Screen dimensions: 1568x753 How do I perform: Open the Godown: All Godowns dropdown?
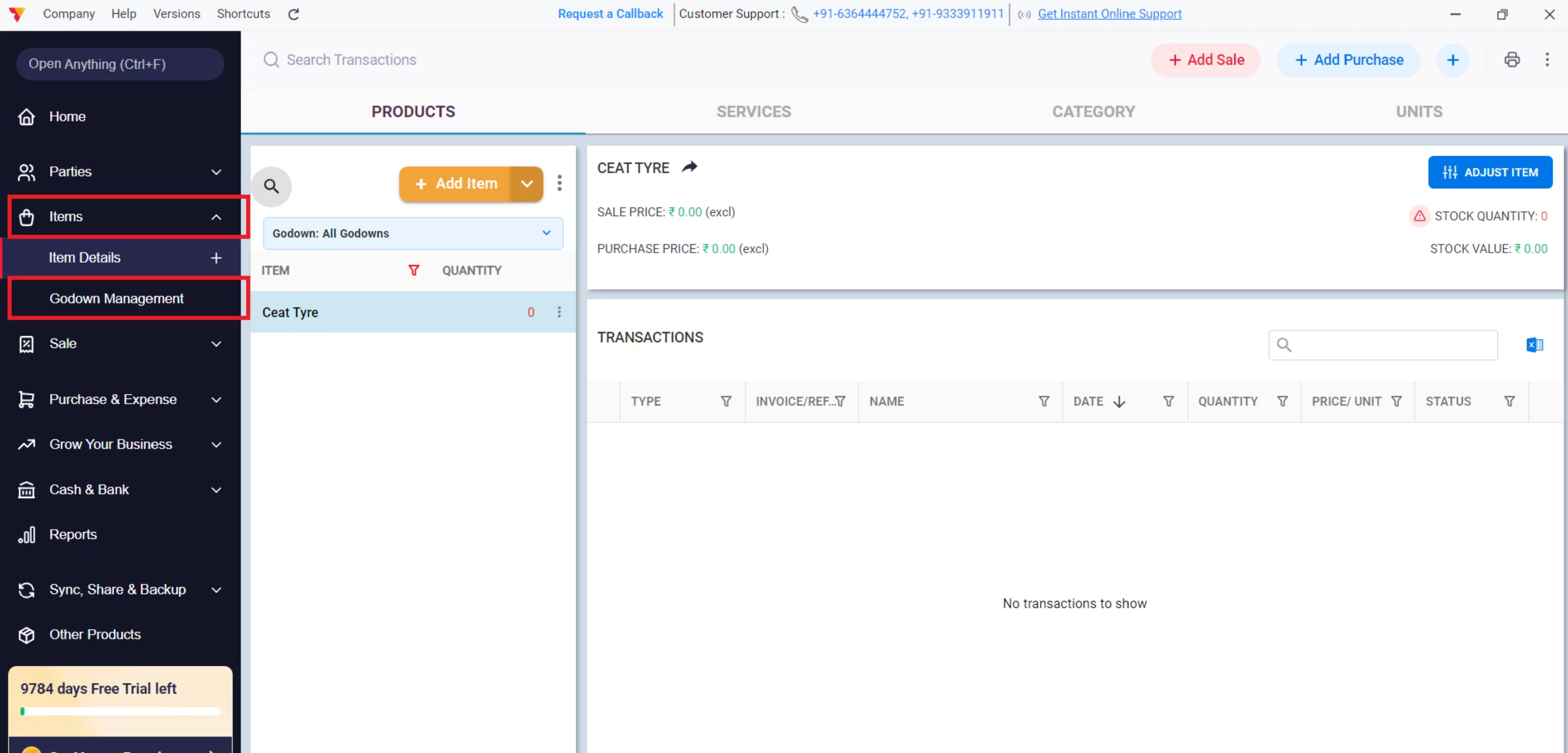(413, 233)
